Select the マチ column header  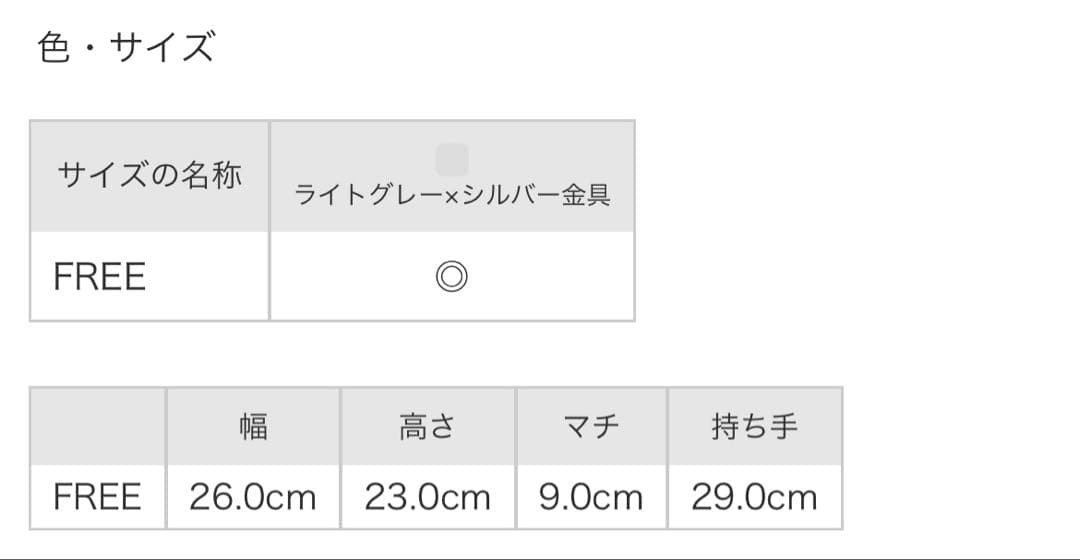pyautogui.click(x=591, y=427)
